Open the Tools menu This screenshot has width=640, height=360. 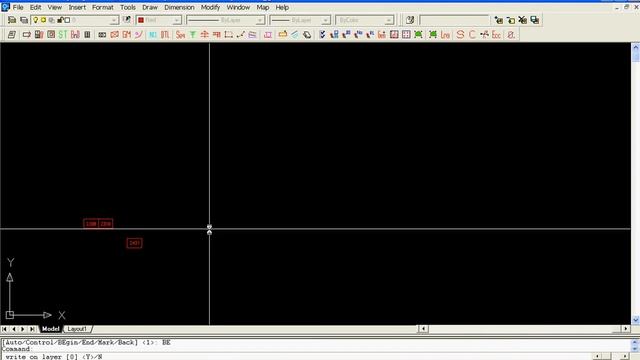click(x=128, y=7)
